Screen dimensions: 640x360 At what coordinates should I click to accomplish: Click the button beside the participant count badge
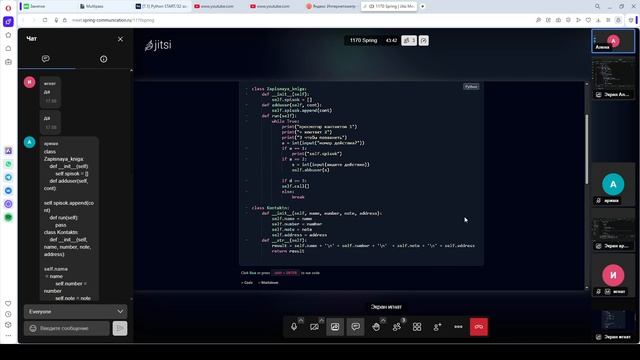tap(424, 40)
